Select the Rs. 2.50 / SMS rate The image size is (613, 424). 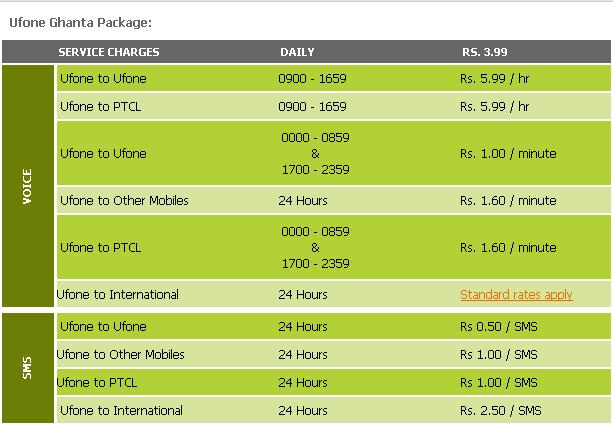tap(501, 411)
